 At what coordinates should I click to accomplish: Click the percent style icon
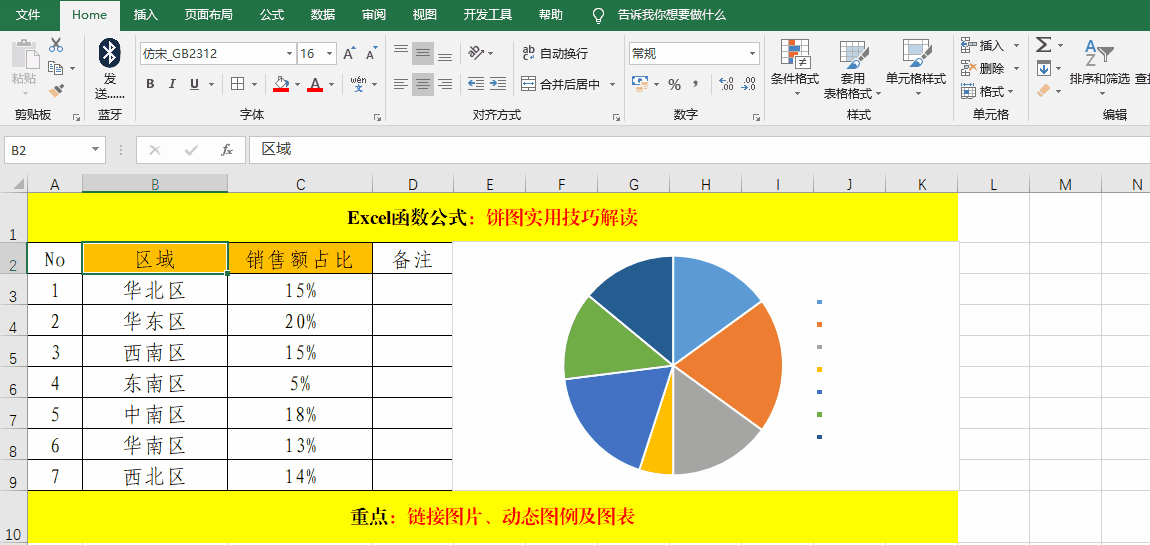(x=674, y=84)
